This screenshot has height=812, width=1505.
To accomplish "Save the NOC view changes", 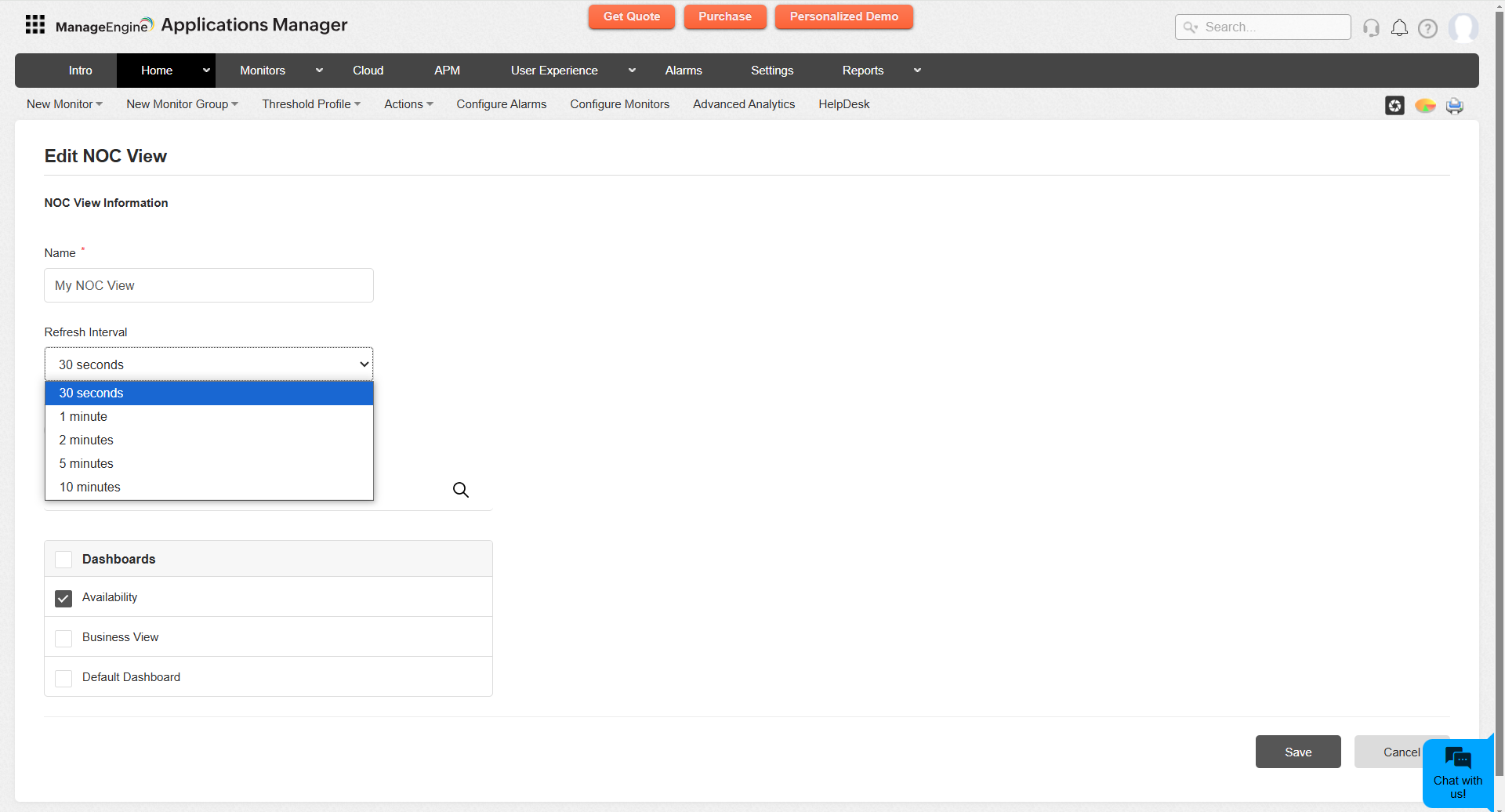I will (x=1298, y=752).
